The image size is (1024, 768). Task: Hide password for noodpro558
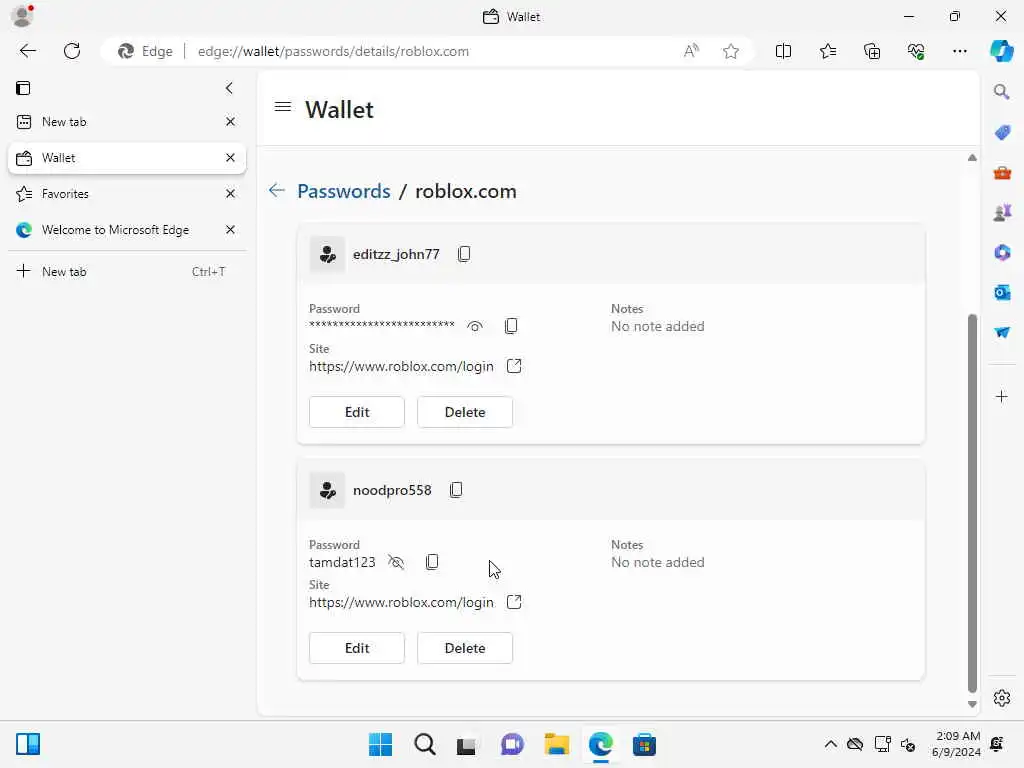(396, 562)
